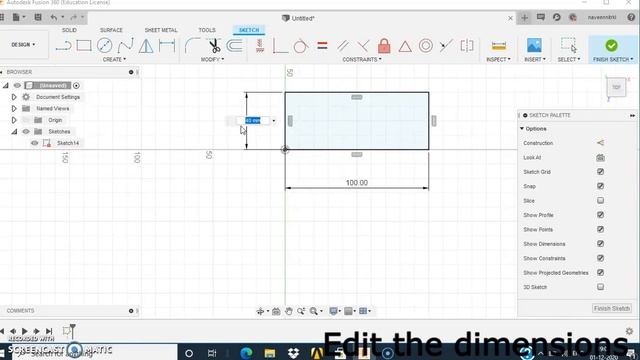This screenshot has height=360, width=640.
Task: Select the 2-Point Rectangle tool
Action: 84,45
